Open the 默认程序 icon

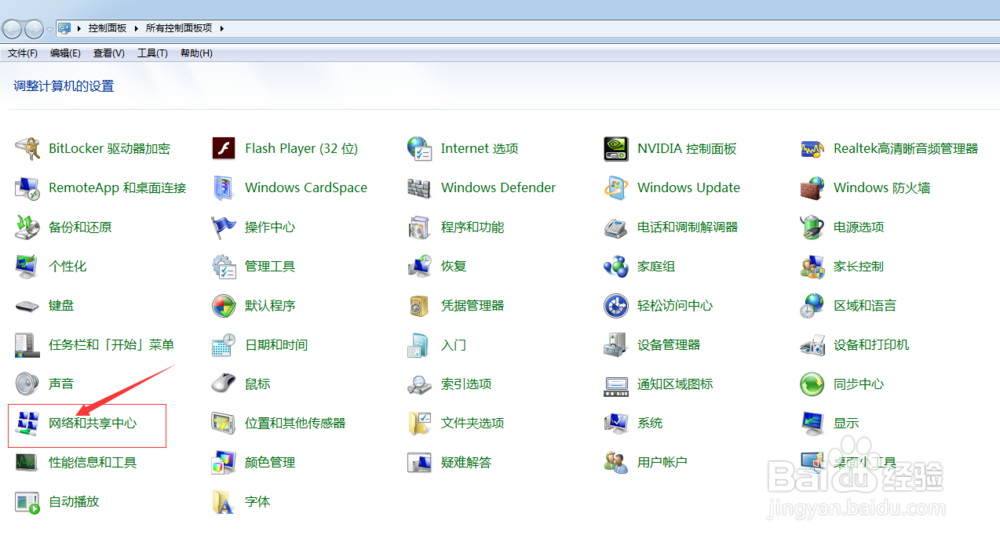(223, 306)
